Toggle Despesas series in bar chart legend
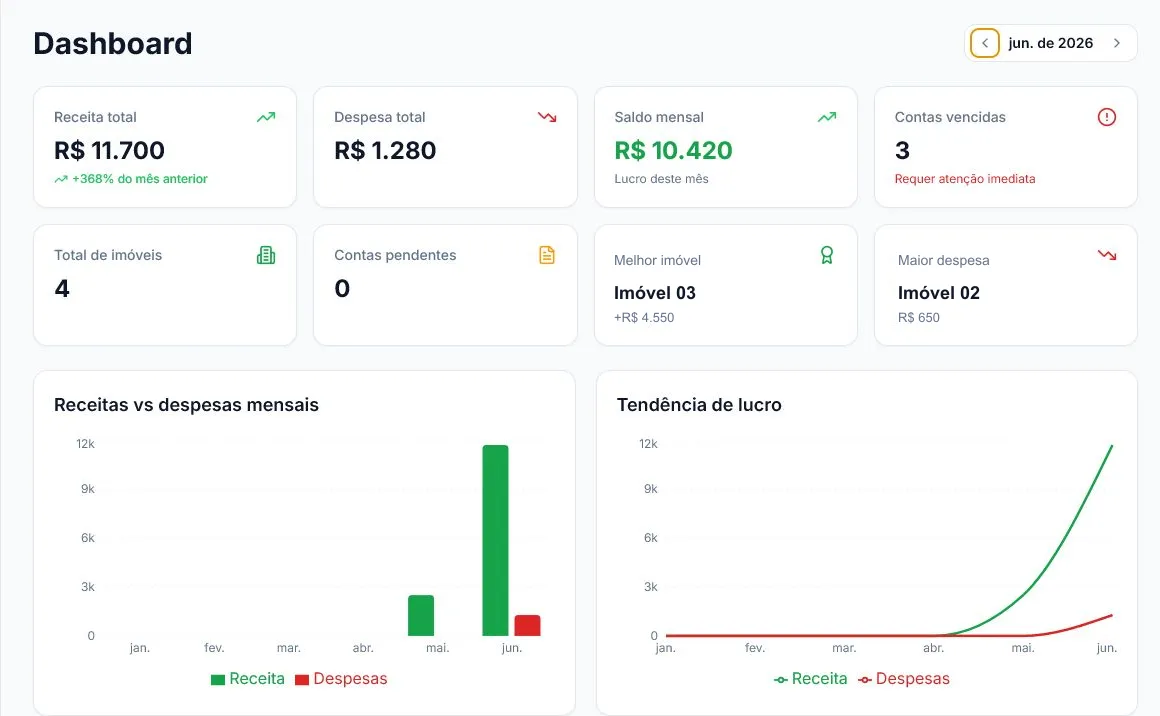The width and height of the screenshot is (1160, 716). point(341,678)
